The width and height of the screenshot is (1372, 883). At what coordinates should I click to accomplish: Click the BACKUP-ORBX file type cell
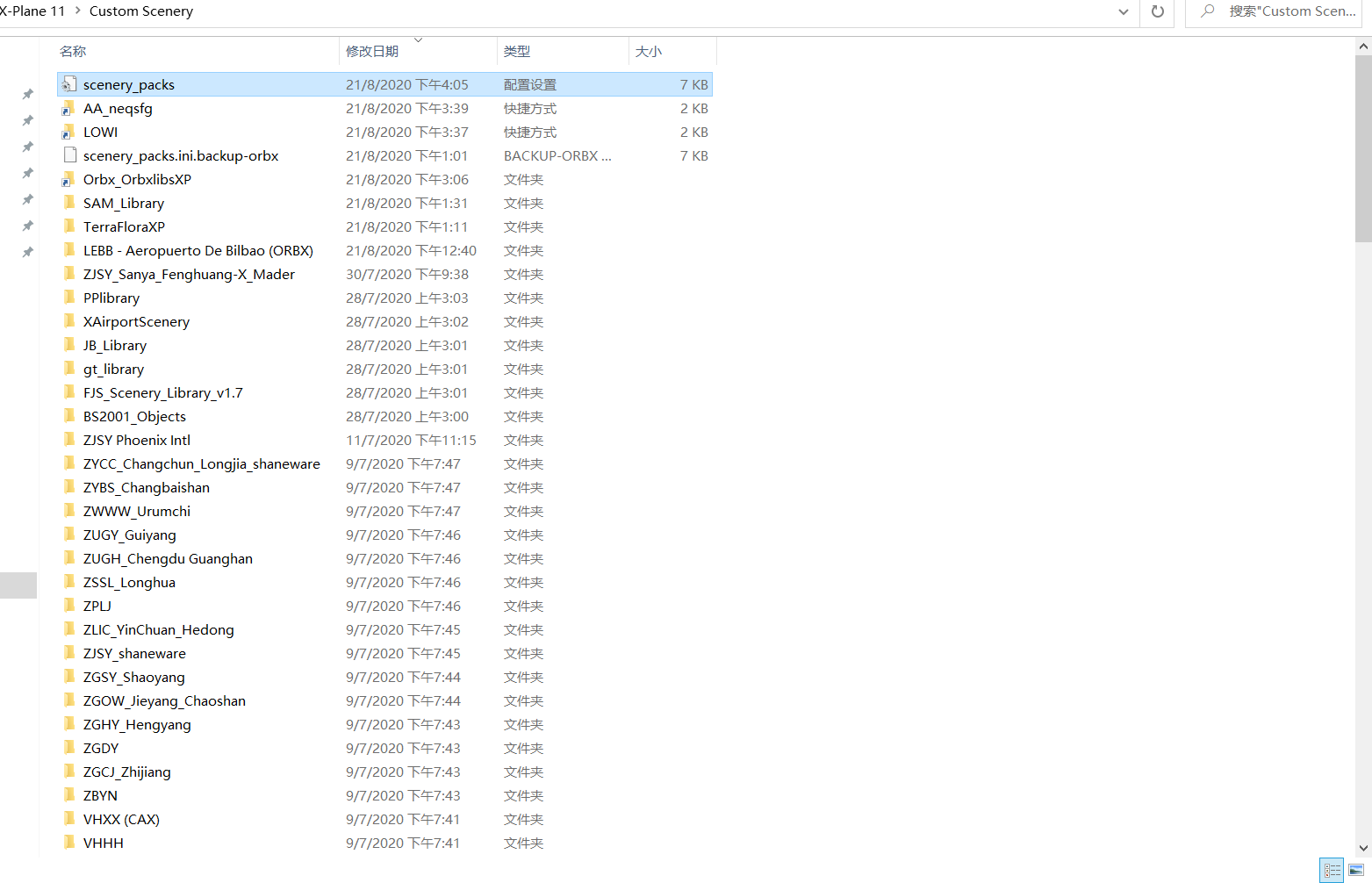(557, 155)
